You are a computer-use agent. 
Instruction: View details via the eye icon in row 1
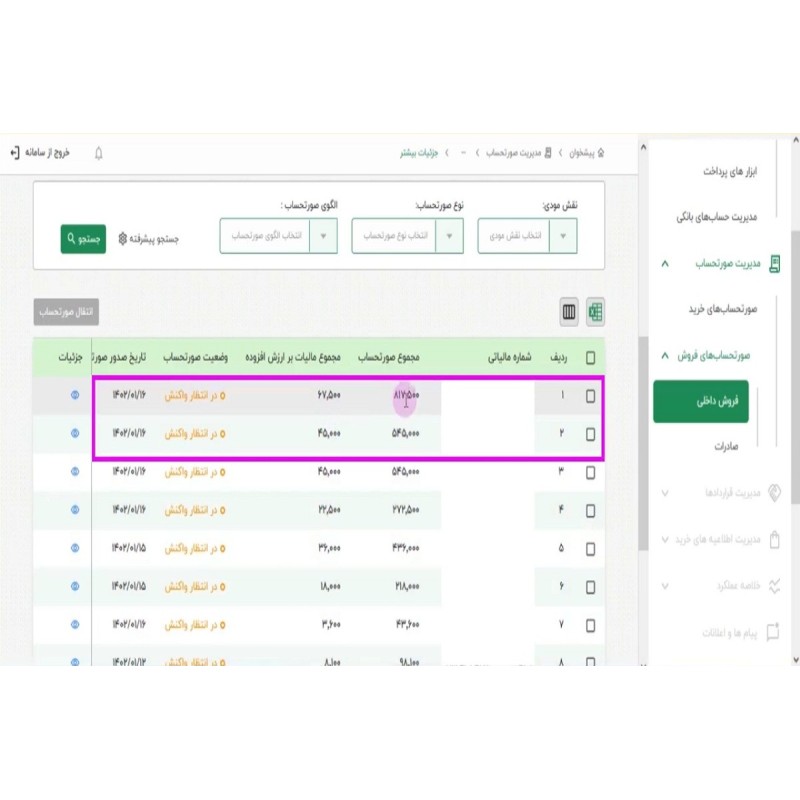74,396
